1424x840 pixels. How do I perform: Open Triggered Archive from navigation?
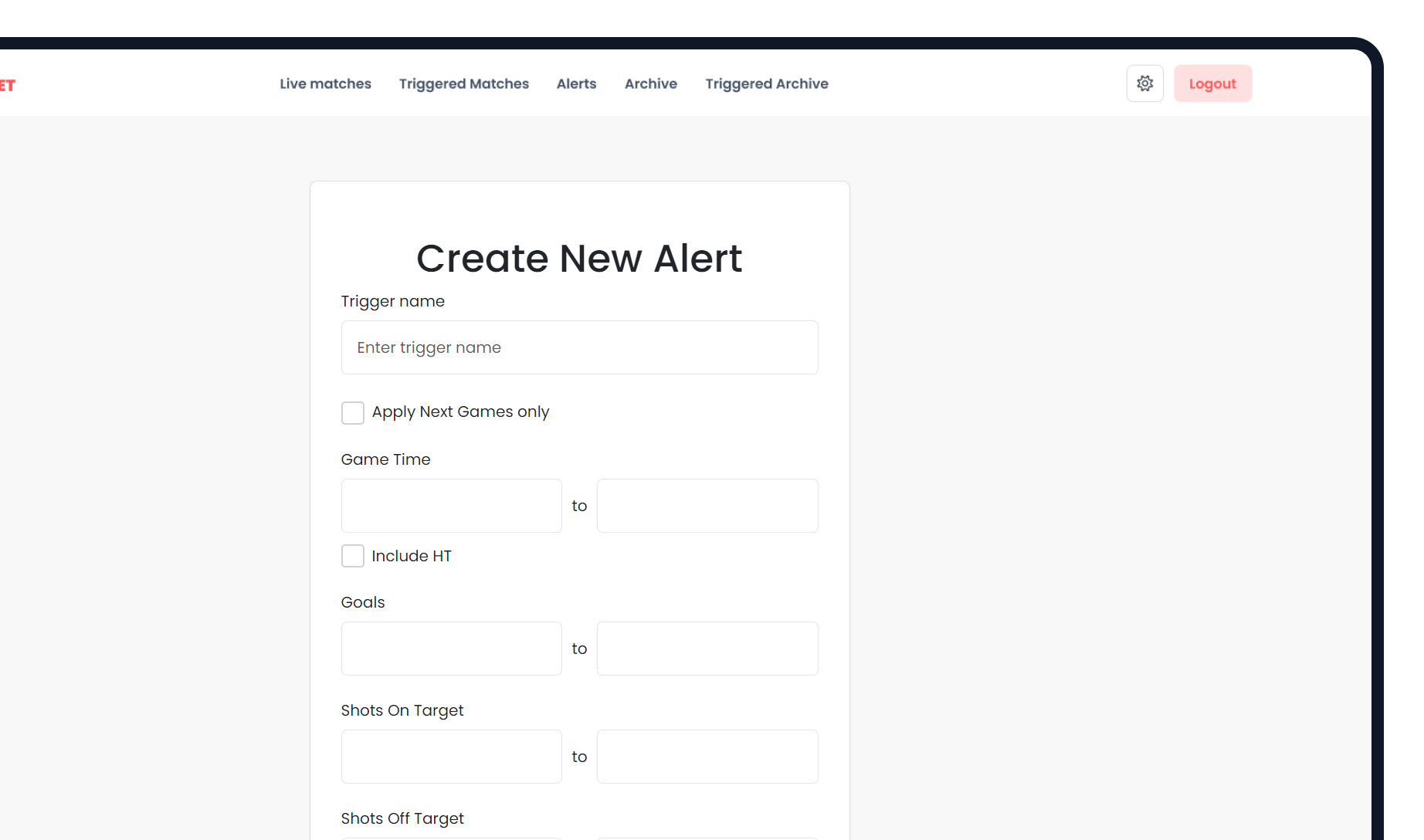click(x=766, y=83)
